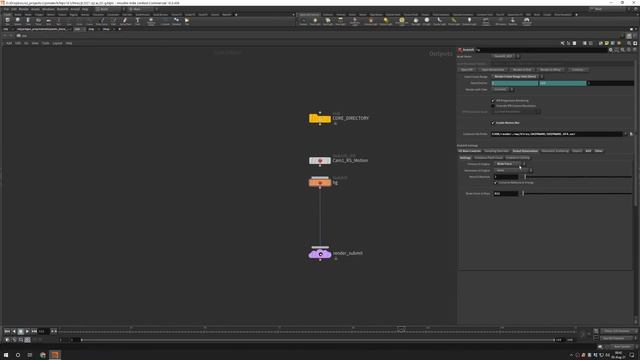The image size is (640, 360).
Task: Select the Sphere shelf tool
Action: tap(18, 21)
